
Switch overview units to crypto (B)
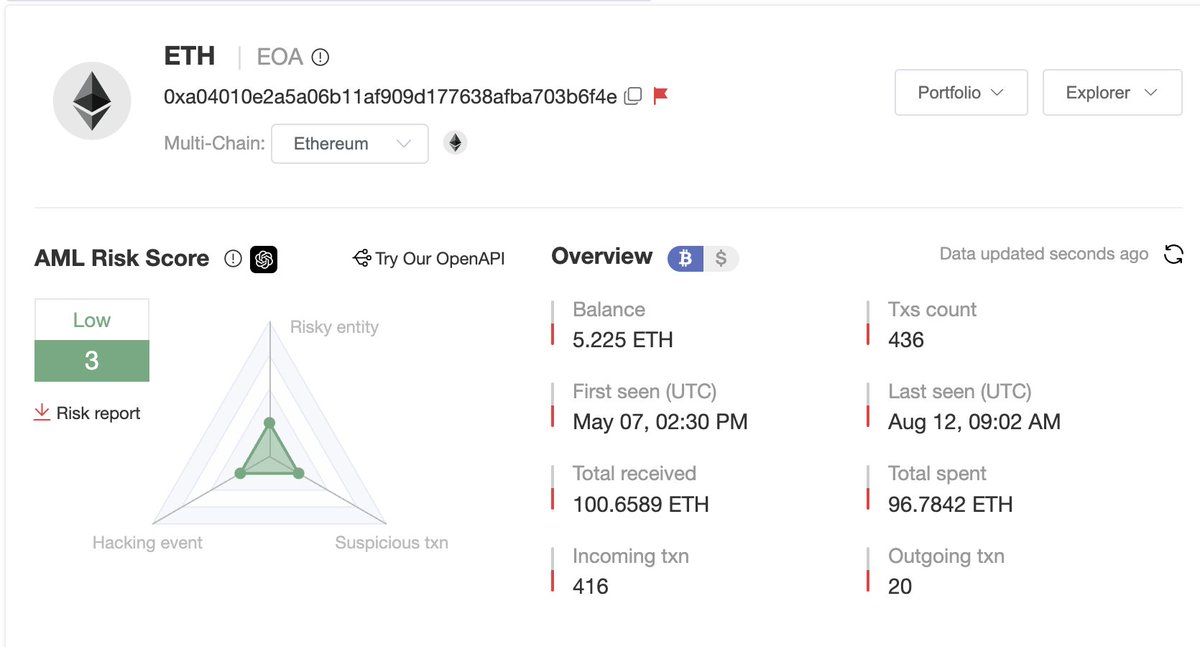[x=686, y=258]
